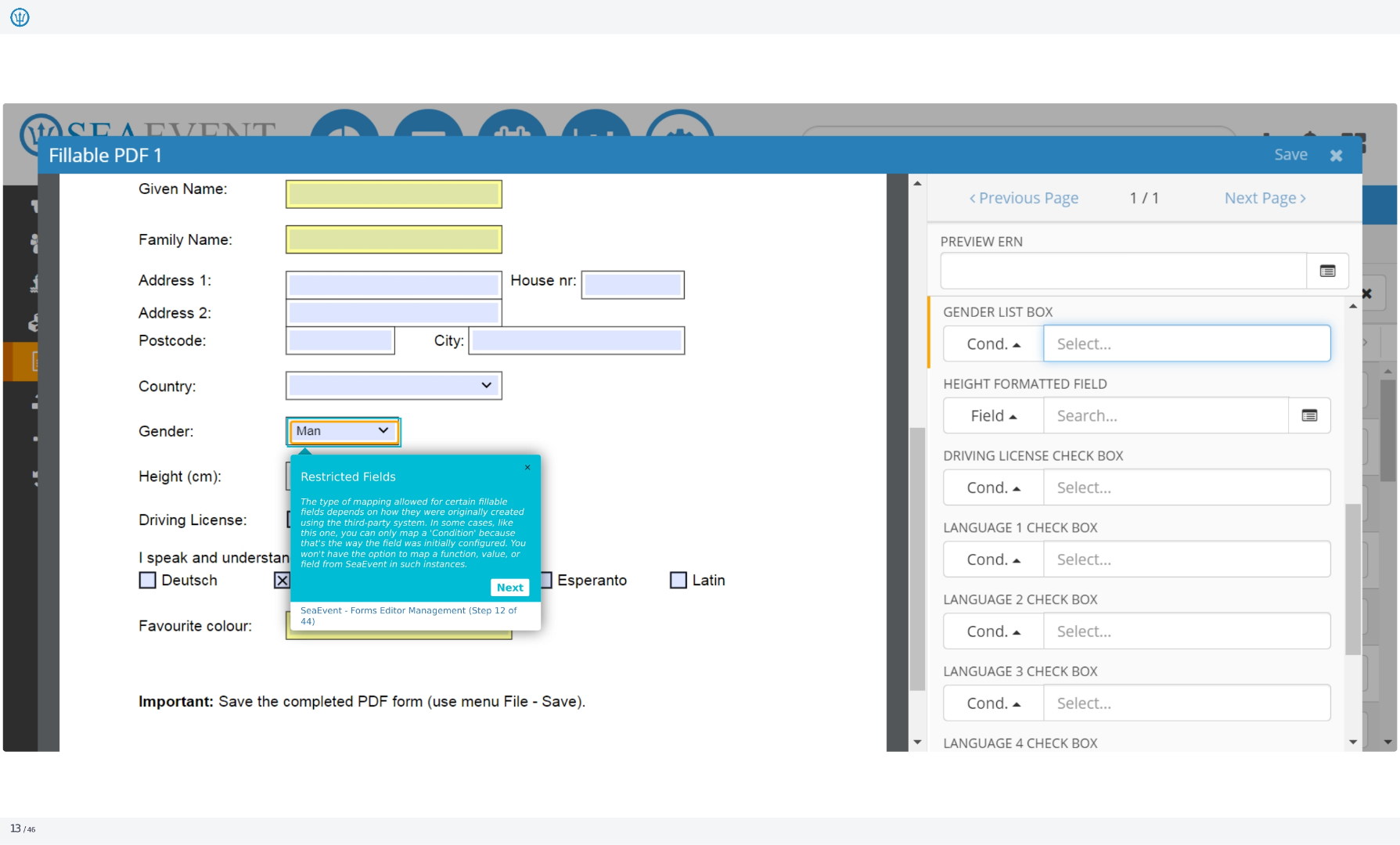Click Language 3 Check Box Select field
This screenshot has height=845, width=1400.
[x=1186, y=703]
